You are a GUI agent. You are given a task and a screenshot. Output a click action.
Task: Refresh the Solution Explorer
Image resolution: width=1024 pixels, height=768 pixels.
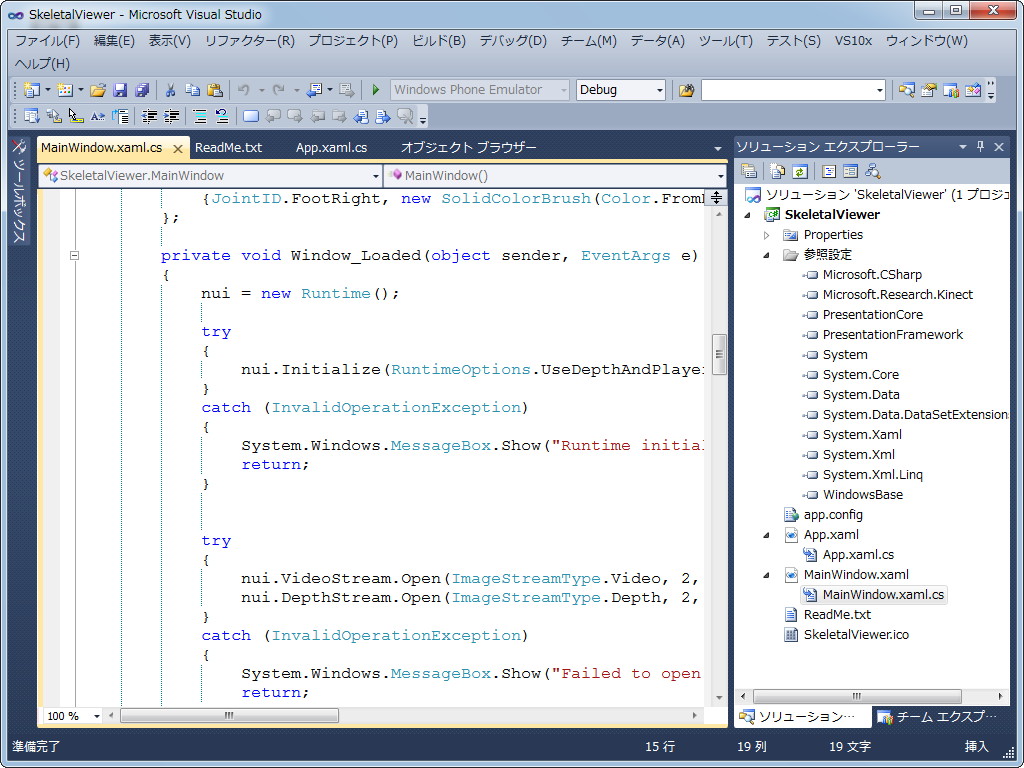[798, 171]
